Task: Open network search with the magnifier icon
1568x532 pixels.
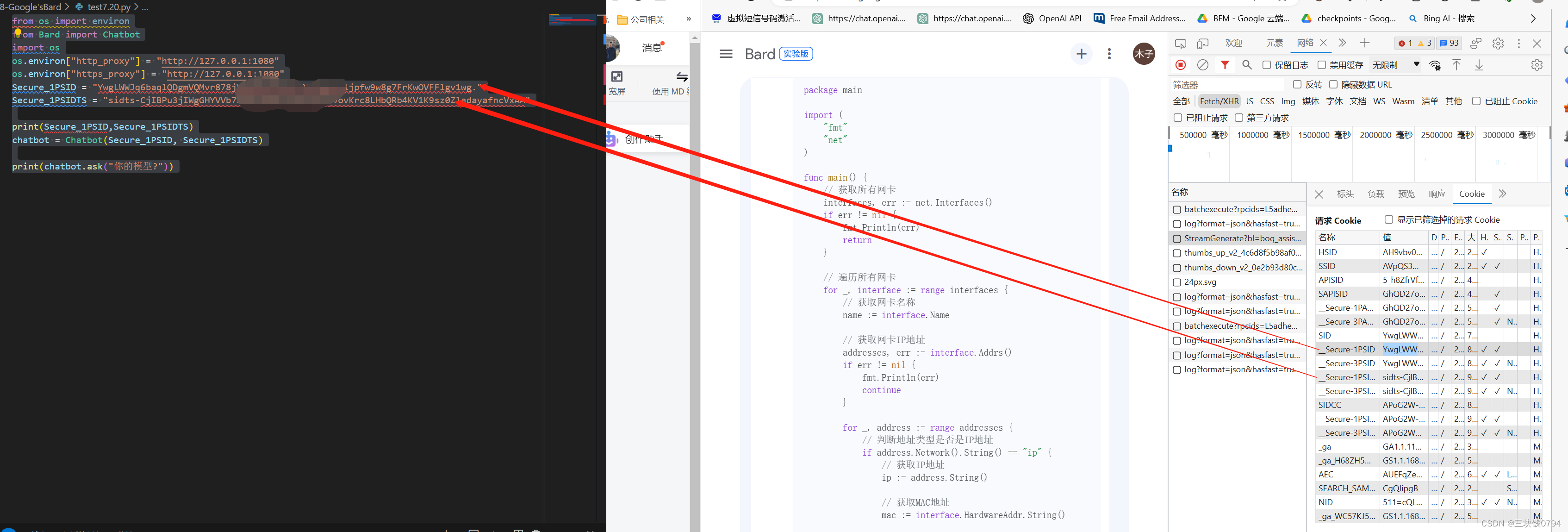Action: (1247, 65)
